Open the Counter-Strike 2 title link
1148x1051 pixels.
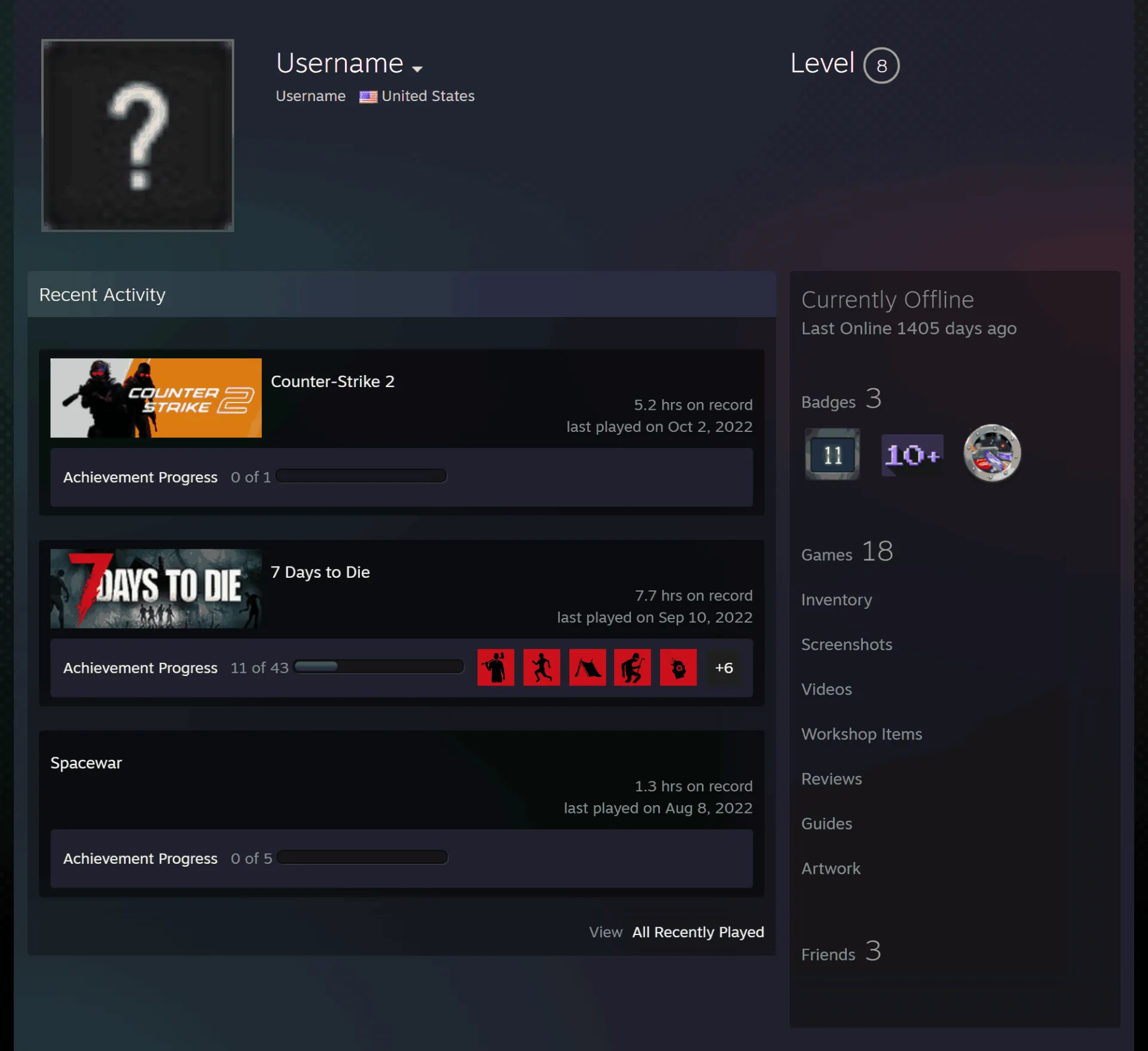[x=332, y=382]
